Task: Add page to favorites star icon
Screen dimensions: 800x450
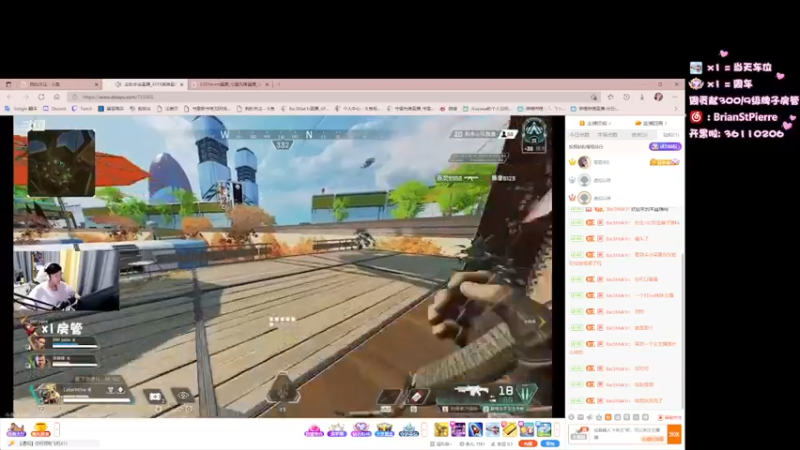Action: (x=611, y=97)
